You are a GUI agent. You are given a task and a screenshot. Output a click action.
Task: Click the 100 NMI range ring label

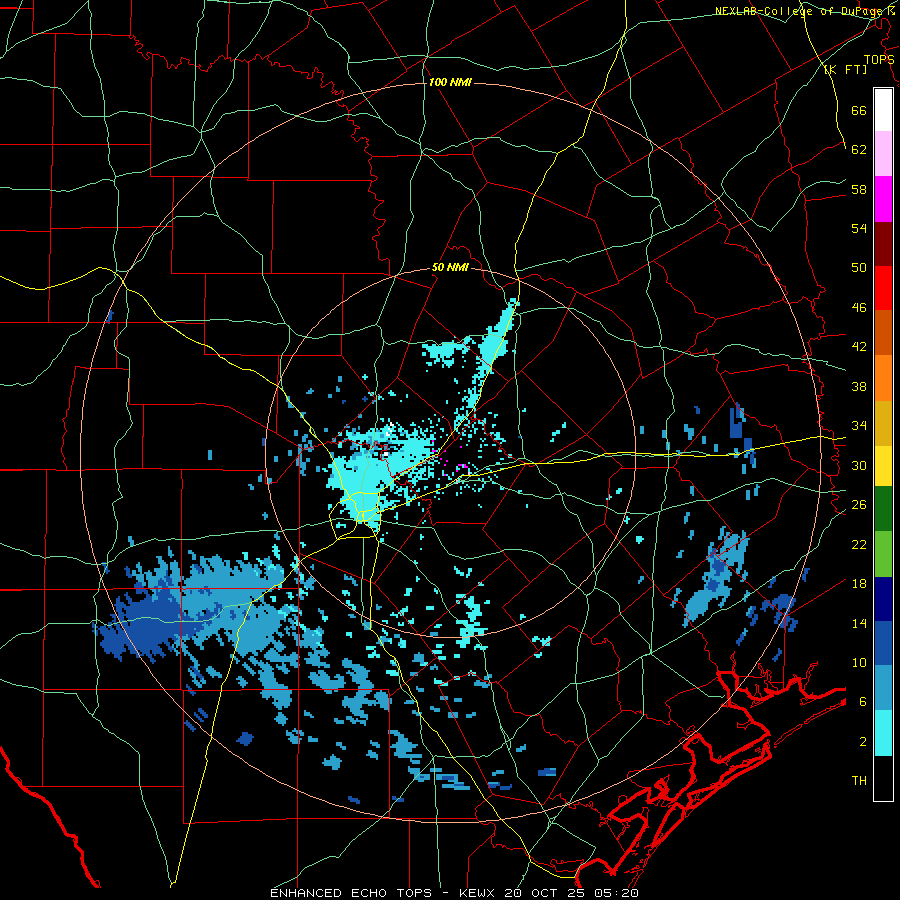450,83
